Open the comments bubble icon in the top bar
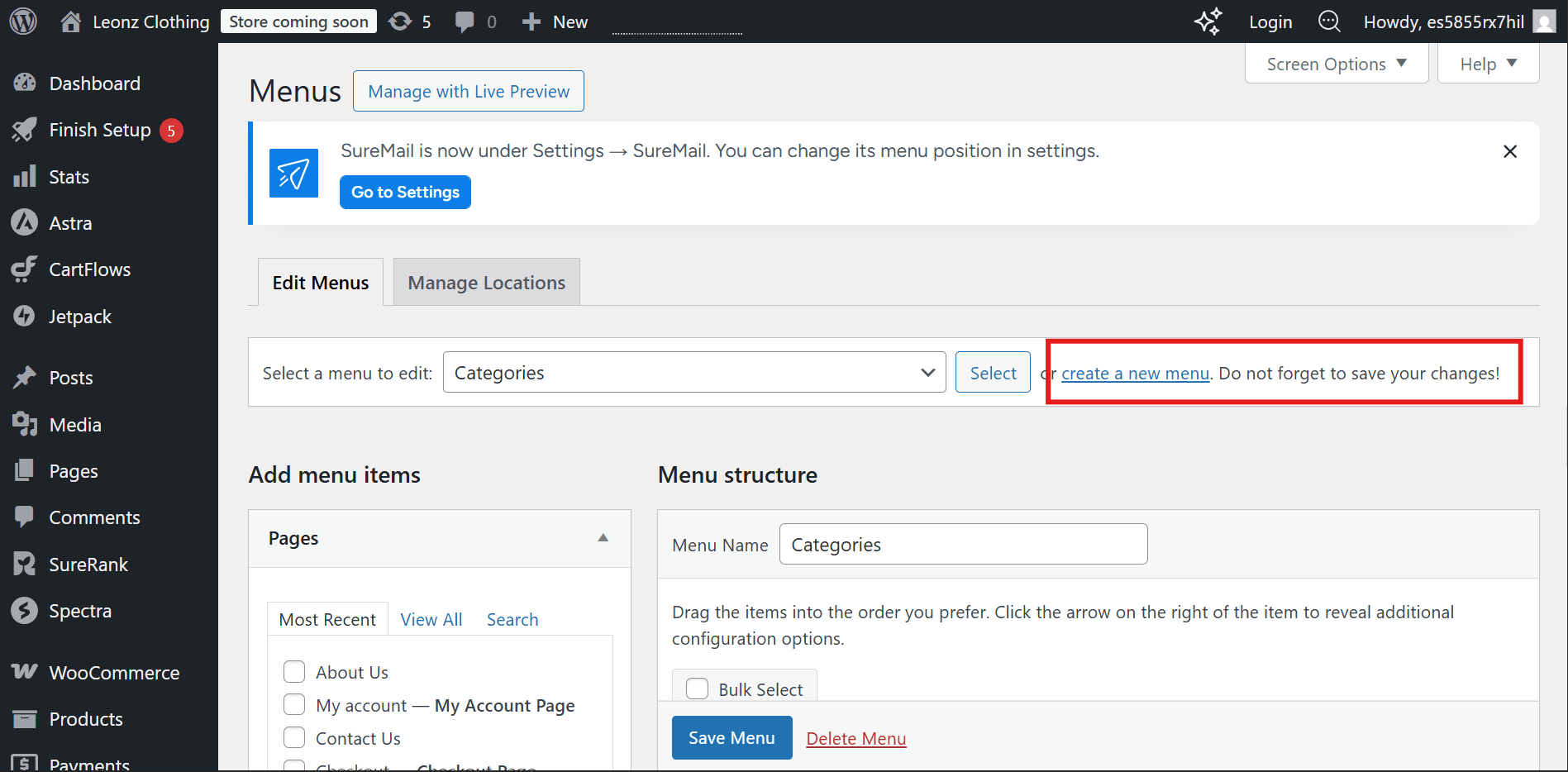This screenshot has height=772, width=1568. coord(465,22)
